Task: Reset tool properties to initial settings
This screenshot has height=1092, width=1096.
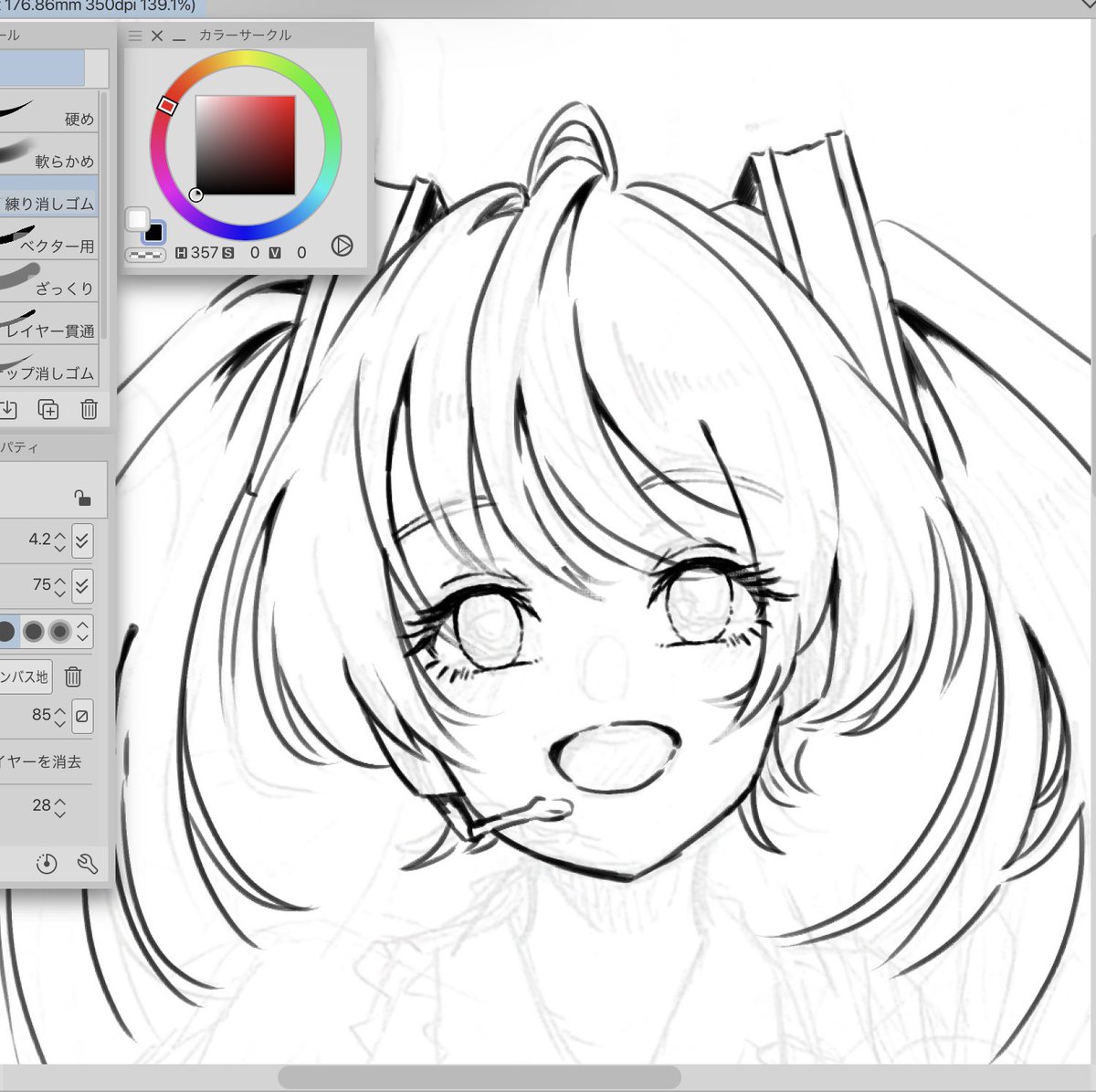Action: [47, 864]
